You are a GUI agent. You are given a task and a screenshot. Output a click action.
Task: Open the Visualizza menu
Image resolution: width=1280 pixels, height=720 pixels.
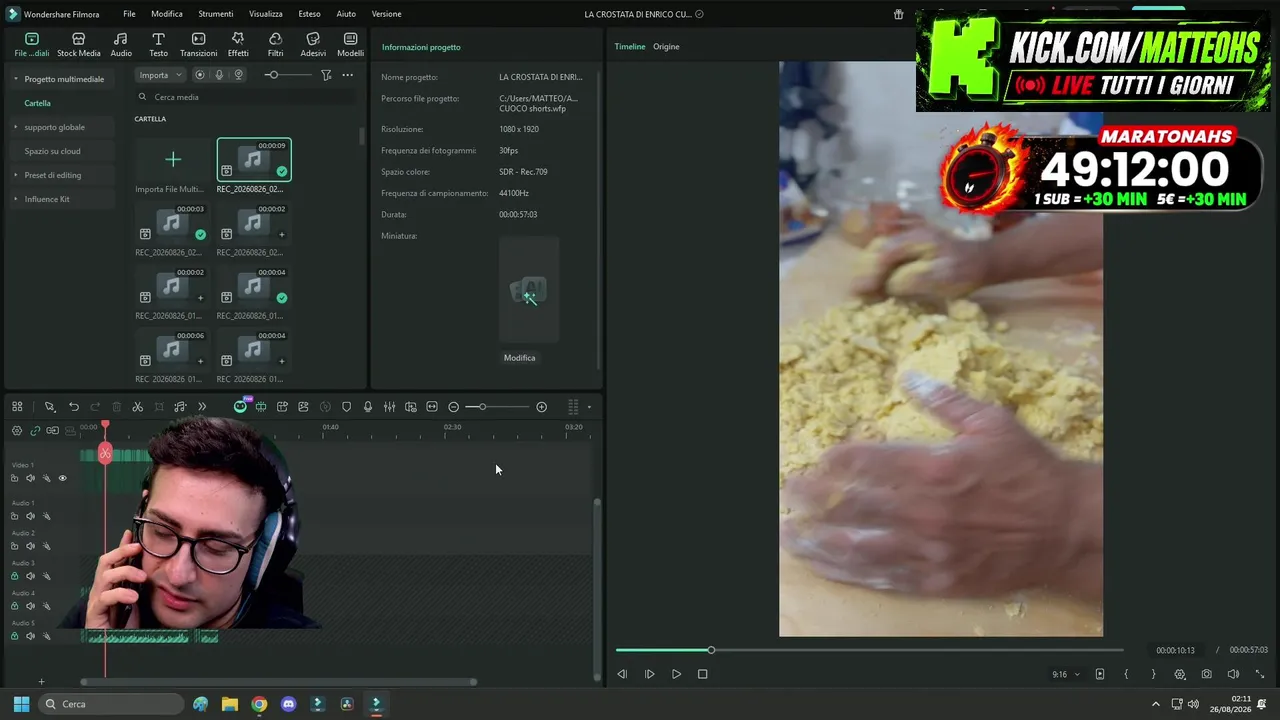point(266,14)
